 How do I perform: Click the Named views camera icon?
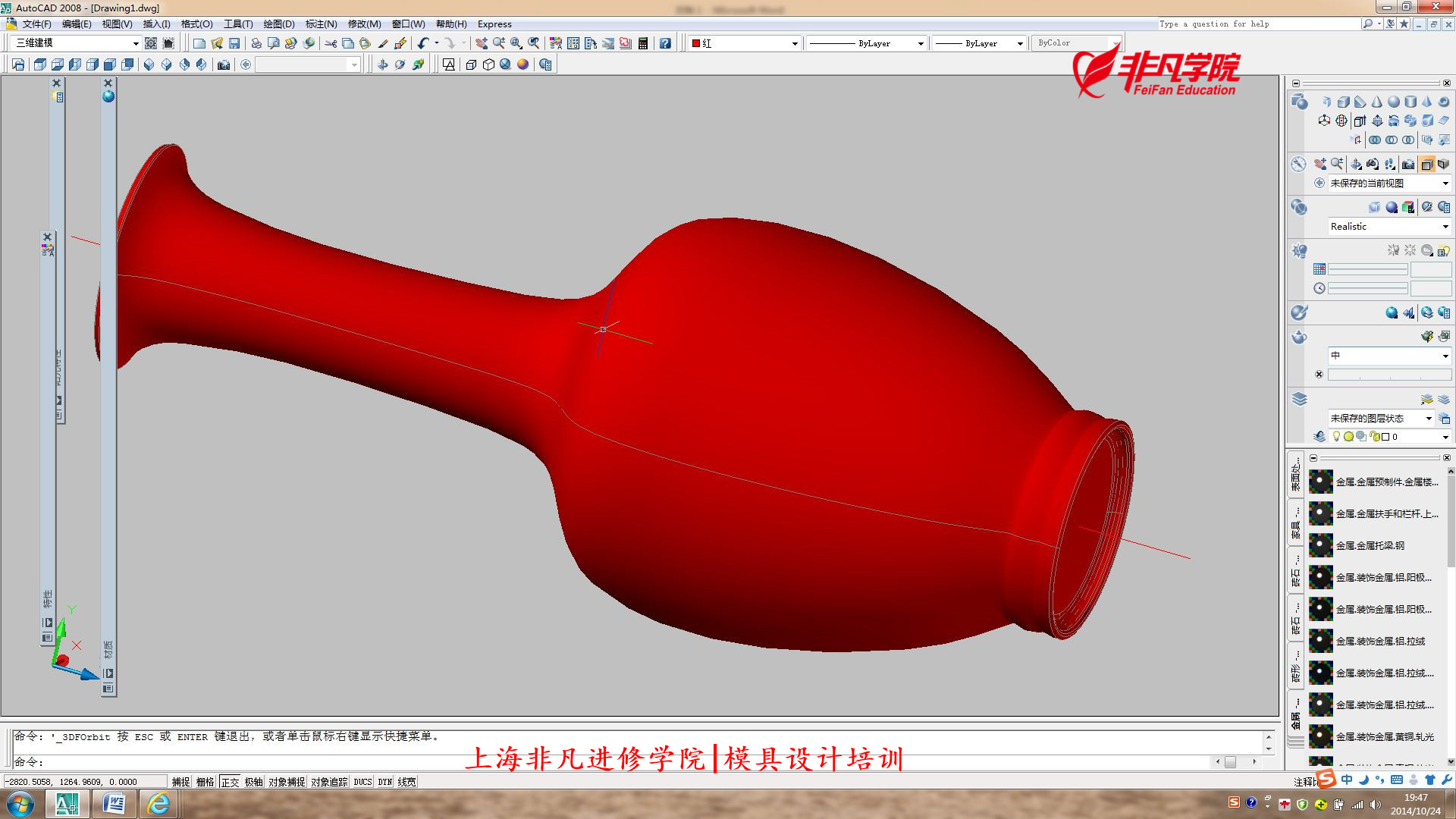tap(224, 64)
